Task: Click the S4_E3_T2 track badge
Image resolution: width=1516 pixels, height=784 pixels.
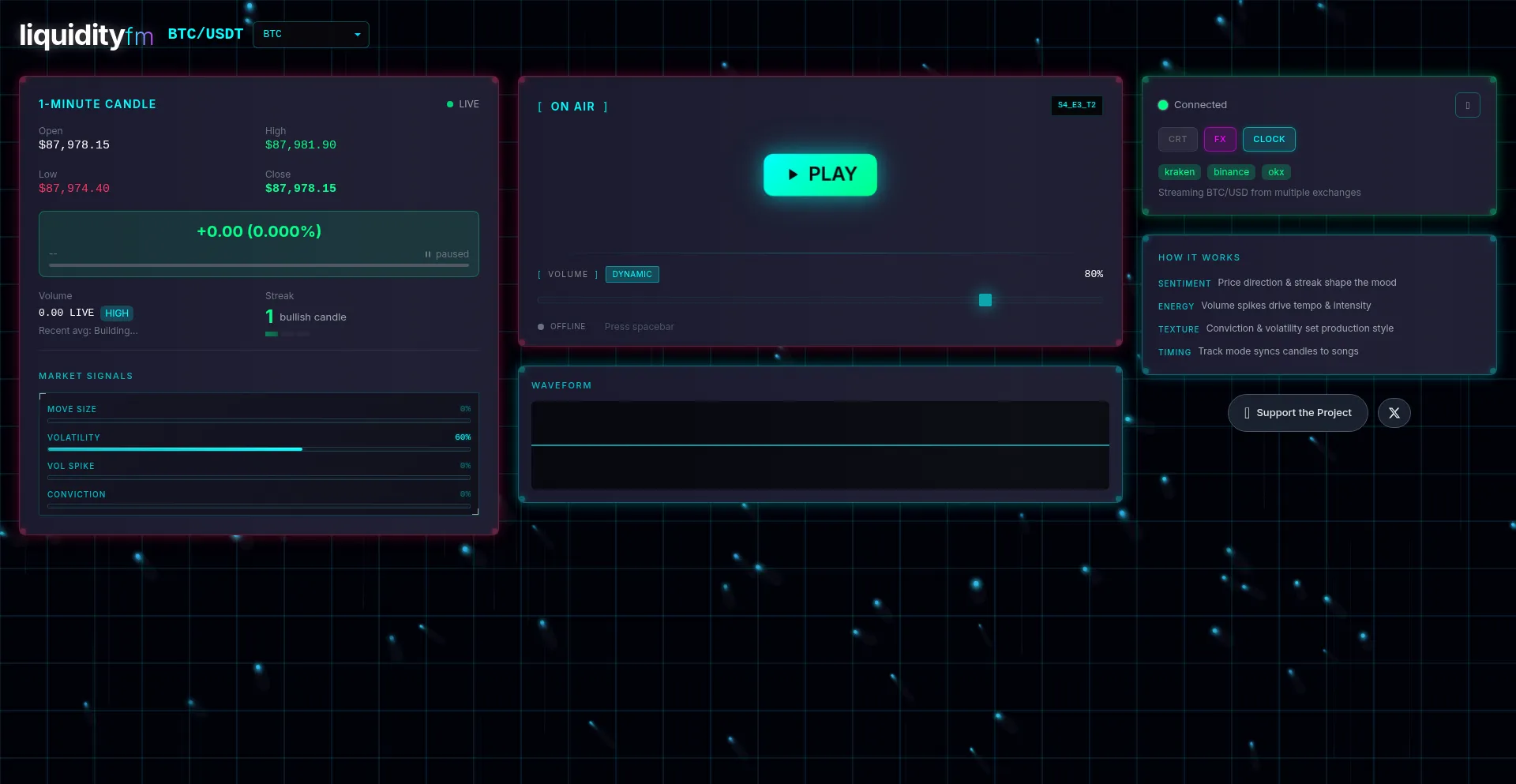Action: click(x=1076, y=105)
